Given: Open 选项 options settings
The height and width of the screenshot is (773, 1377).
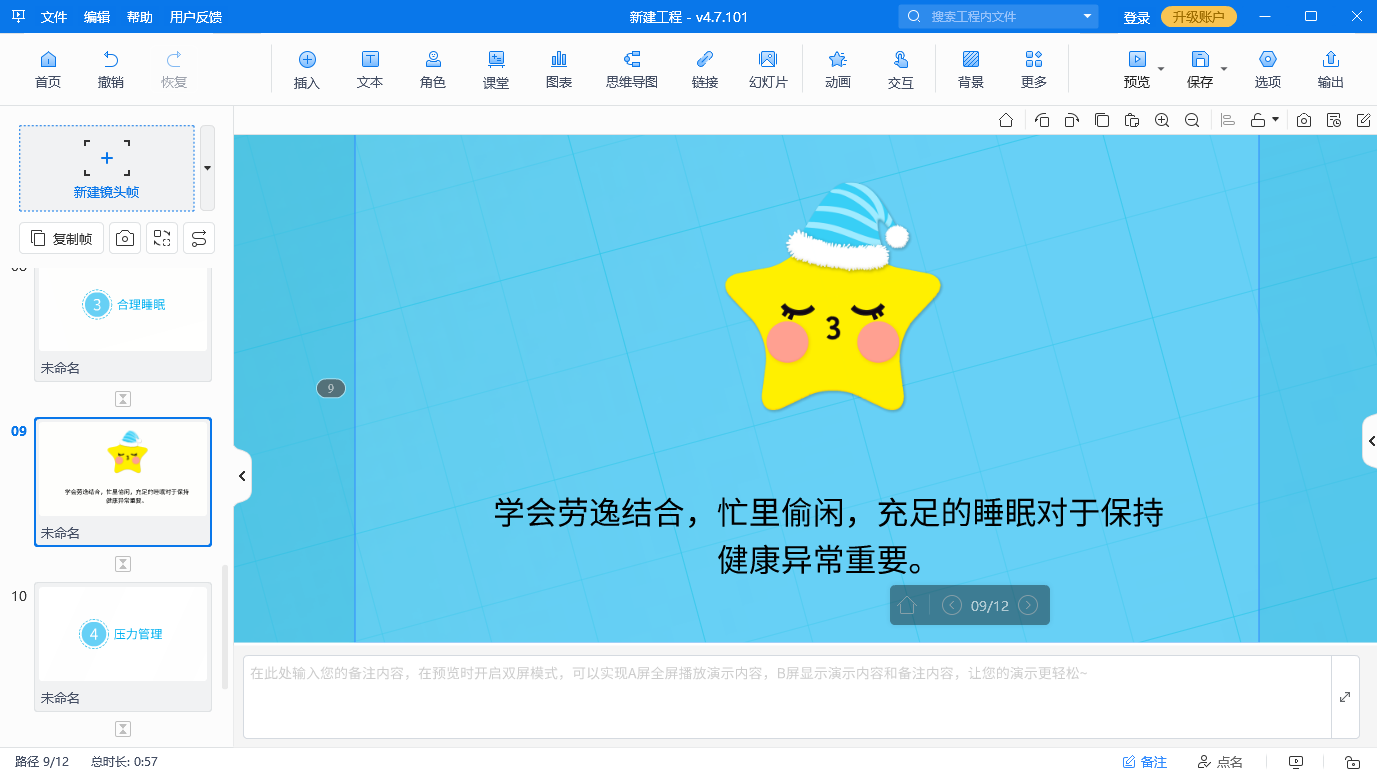Looking at the screenshot, I should click(x=1268, y=69).
